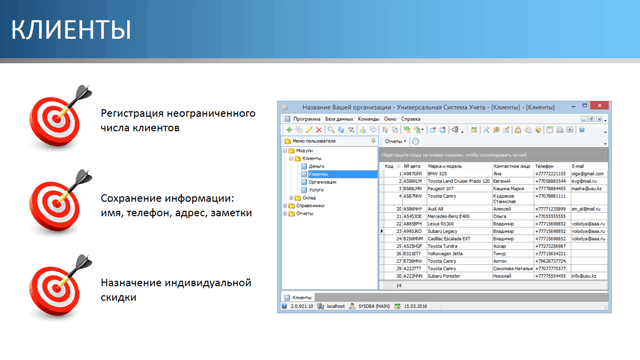Open the Команды menu
This screenshot has width=640, height=360.
(368, 119)
